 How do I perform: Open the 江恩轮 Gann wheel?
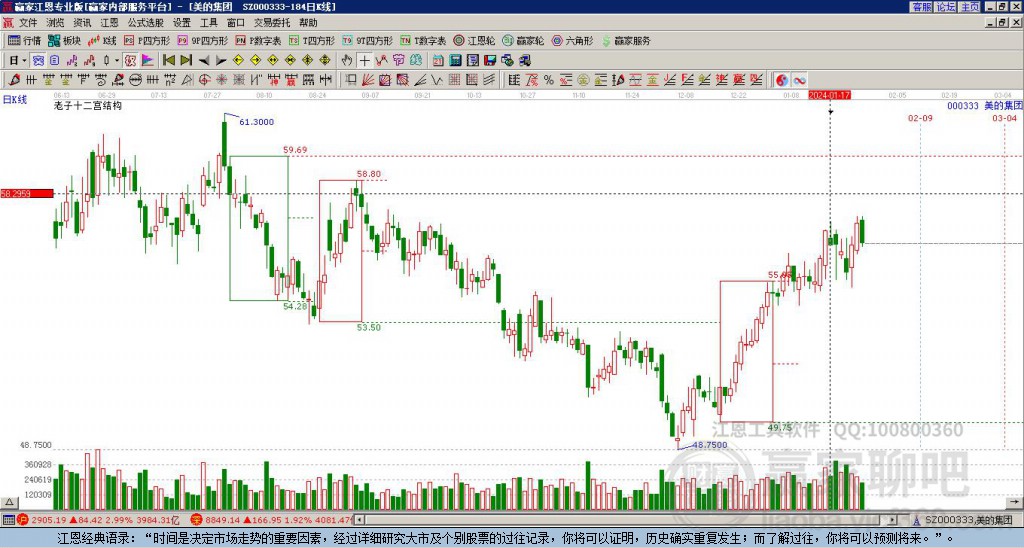[474, 40]
